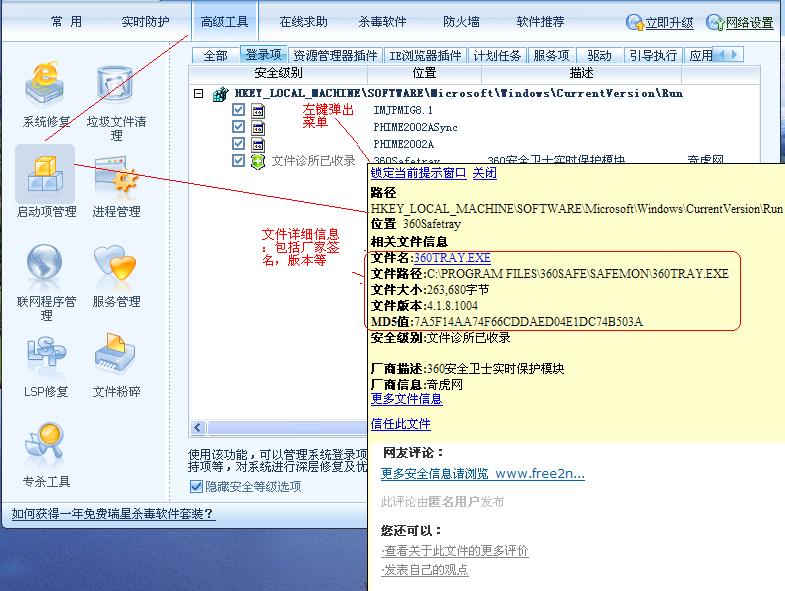This screenshot has height=591, width=785.
Task: Open the 杀毒软件 main tab
Action: tap(382, 22)
